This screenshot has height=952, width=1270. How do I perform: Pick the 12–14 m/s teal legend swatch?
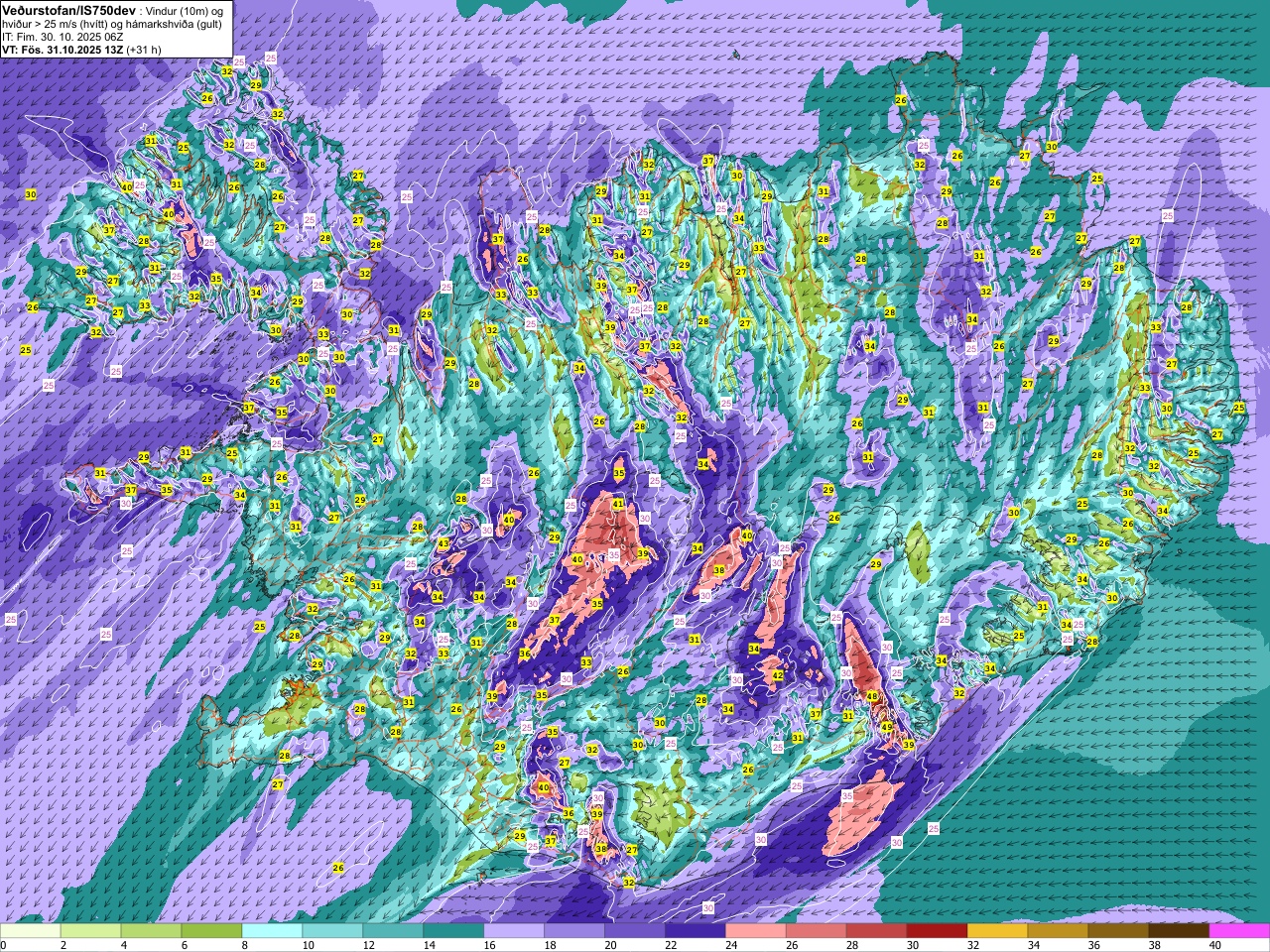tap(393, 932)
